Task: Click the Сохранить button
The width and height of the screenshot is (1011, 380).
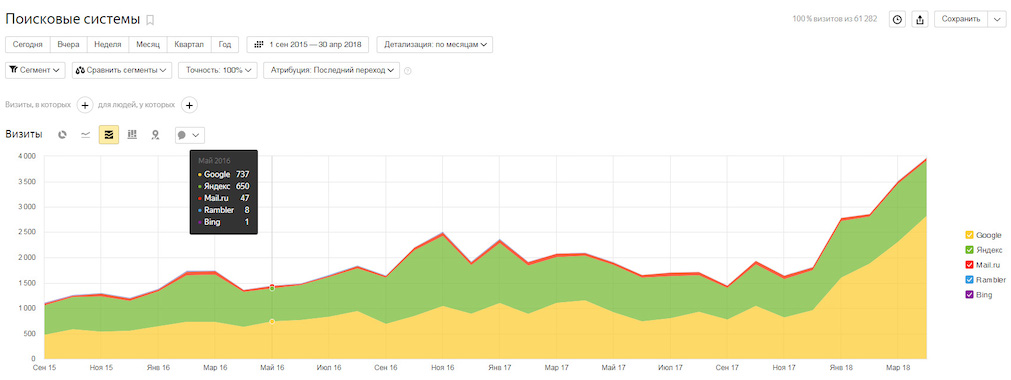Action: [x=961, y=19]
